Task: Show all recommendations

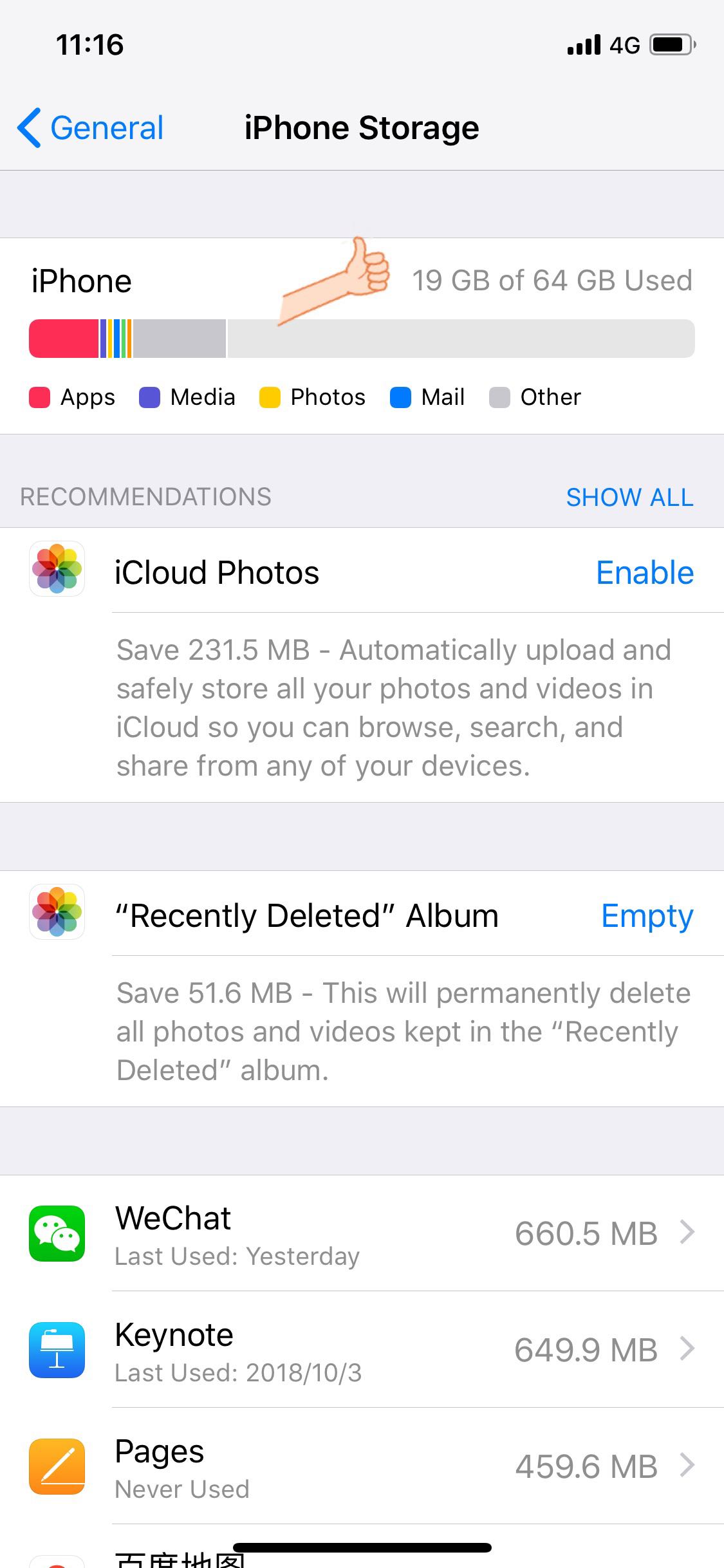Action: pos(629,497)
